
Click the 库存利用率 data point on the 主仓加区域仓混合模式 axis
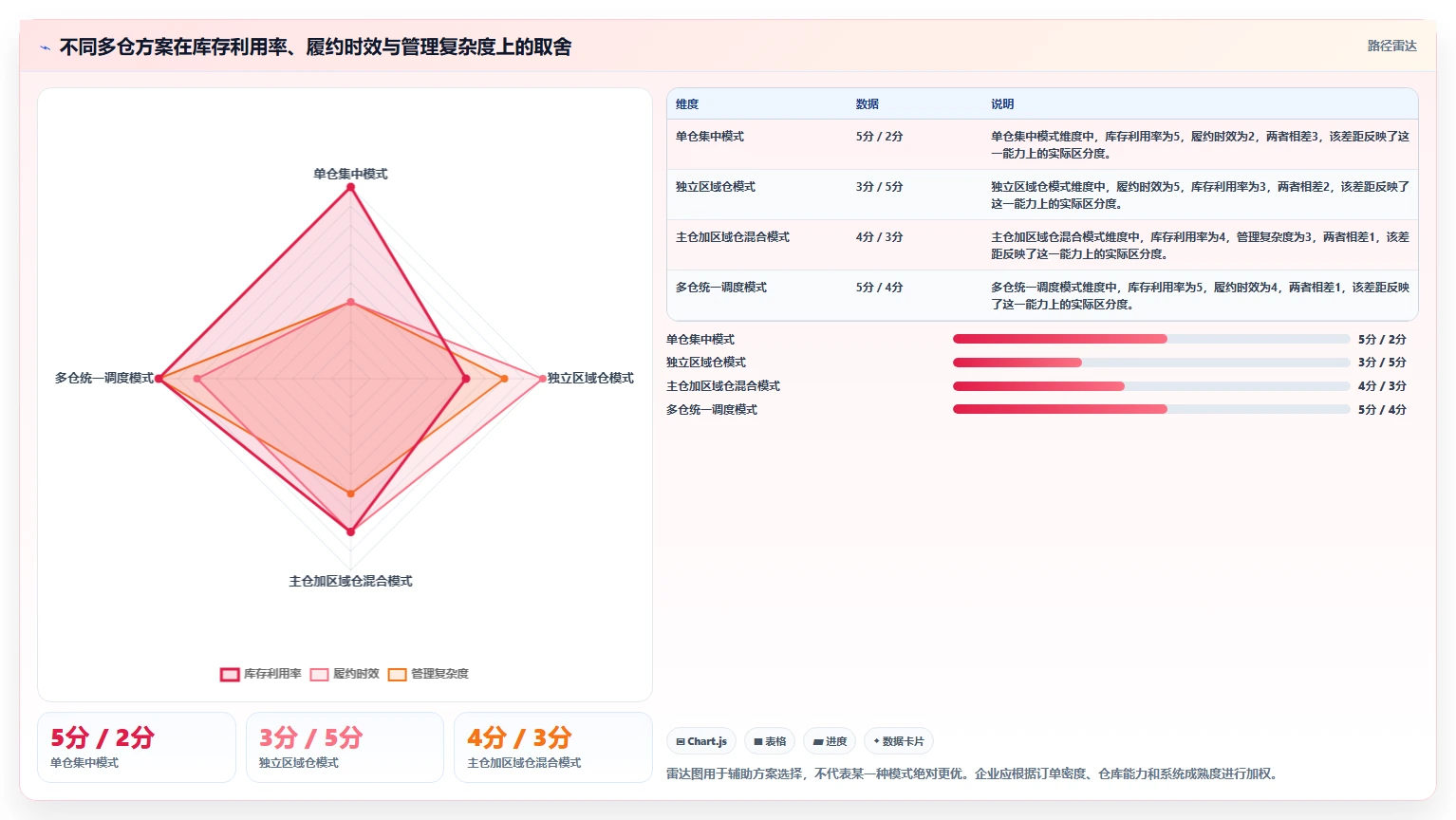click(x=350, y=531)
